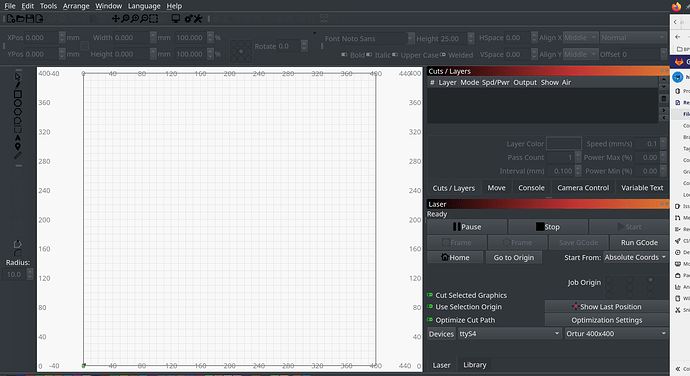Choose the Measure ruler tool

pos(18,155)
